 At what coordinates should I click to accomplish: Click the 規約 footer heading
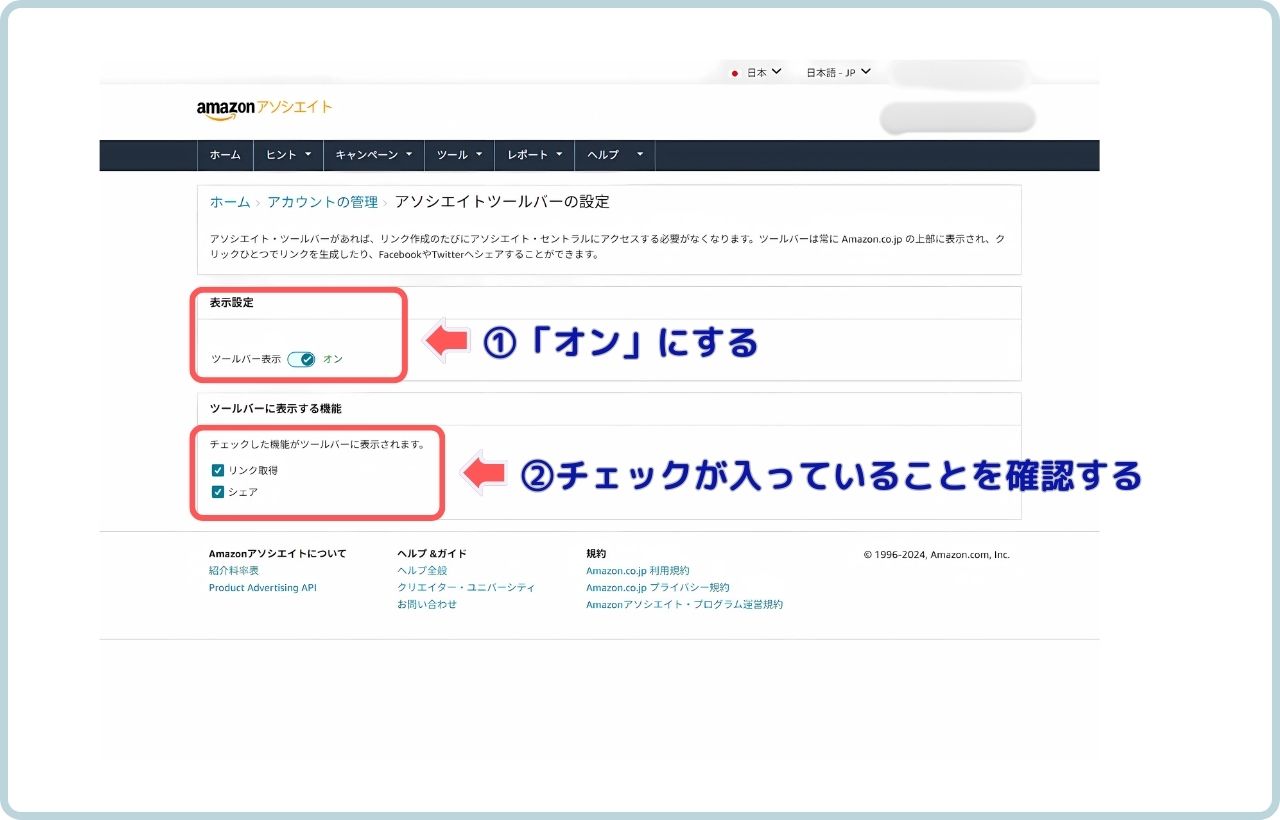tap(596, 553)
